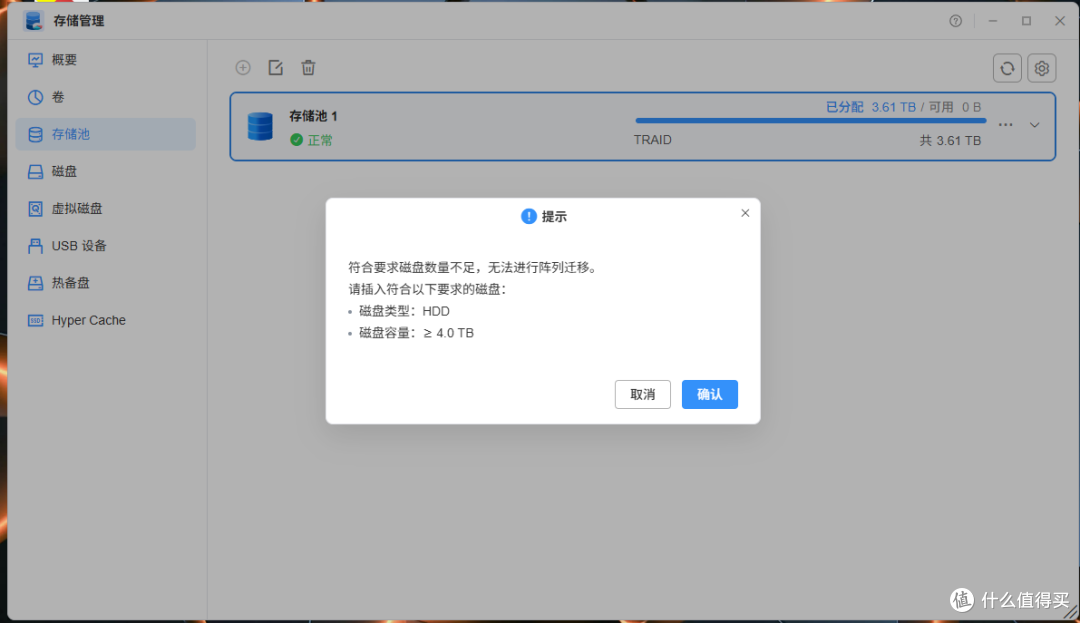The width and height of the screenshot is (1080, 623).
Task: Open more options for 存储池 1
Action: coord(1006,125)
